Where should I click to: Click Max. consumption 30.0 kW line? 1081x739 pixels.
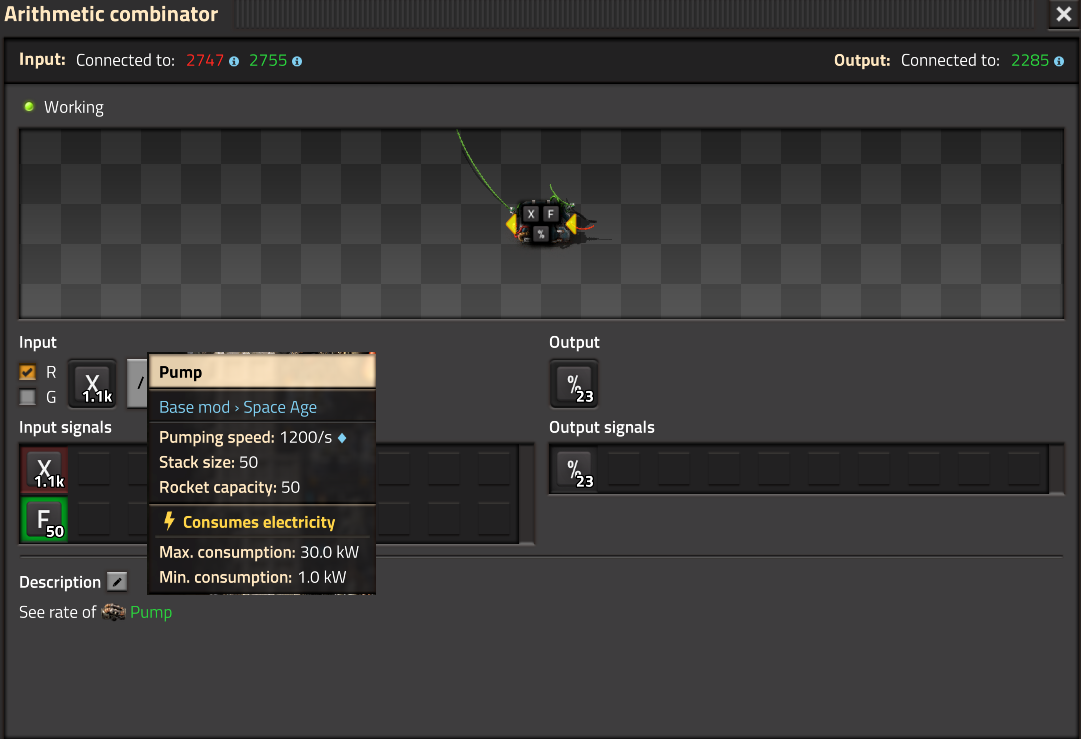(x=259, y=552)
